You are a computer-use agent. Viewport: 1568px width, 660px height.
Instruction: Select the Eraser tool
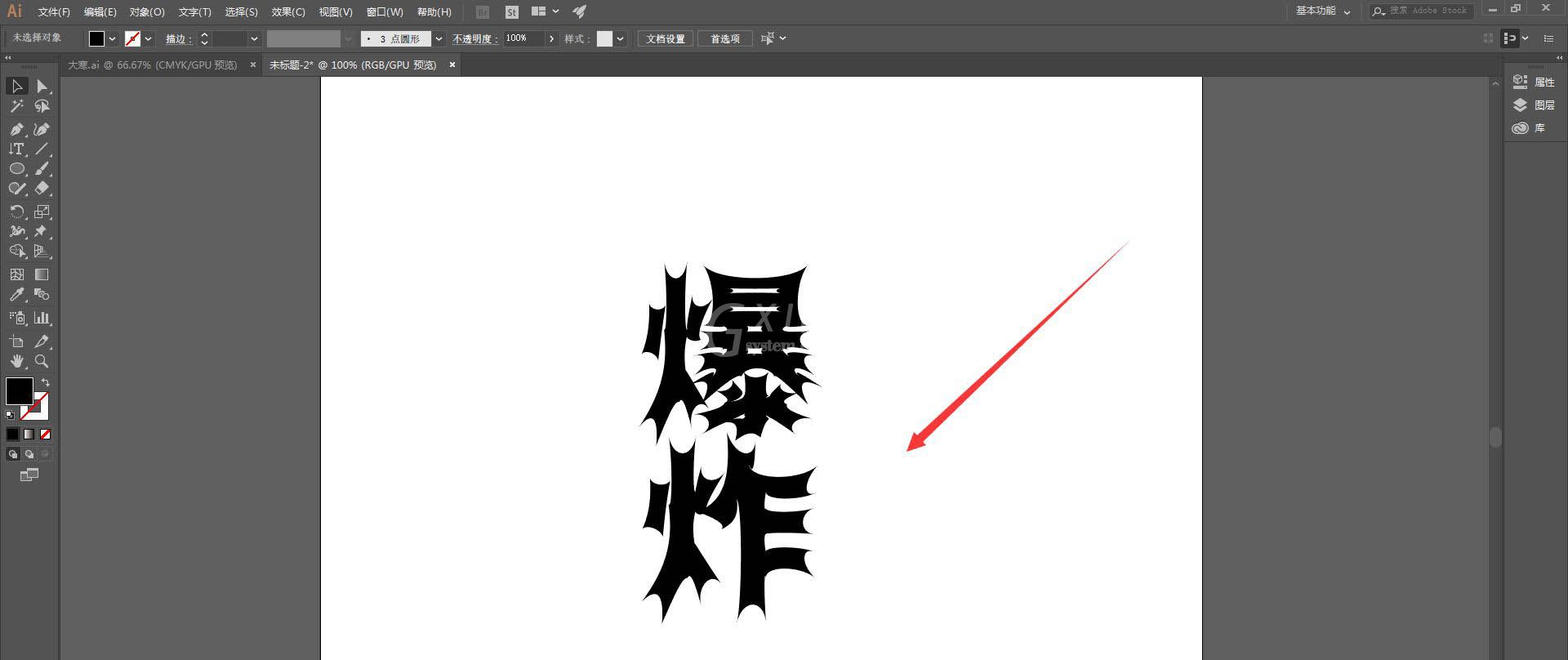tap(42, 188)
